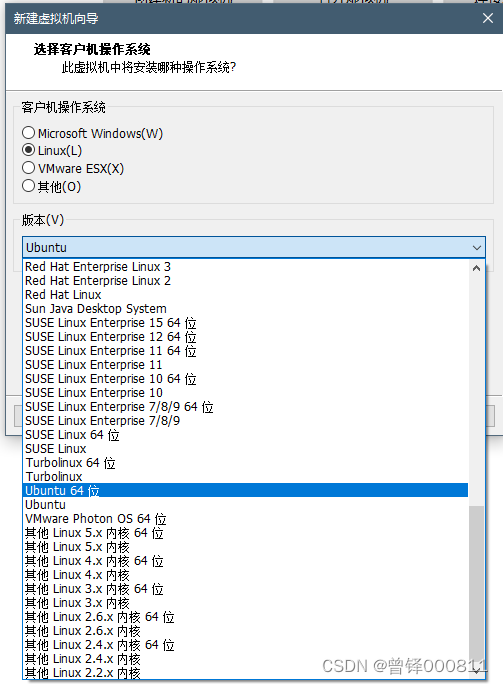503x684 pixels.
Task: Select VMware Photon OS 64 位
Action: click(x=245, y=519)
